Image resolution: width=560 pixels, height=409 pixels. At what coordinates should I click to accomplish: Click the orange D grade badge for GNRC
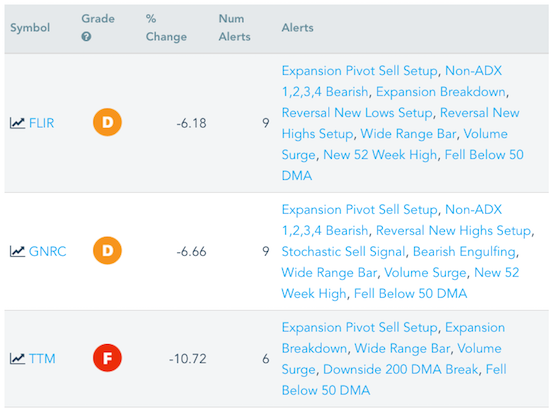pyautogui.click(x=107, y=250)
